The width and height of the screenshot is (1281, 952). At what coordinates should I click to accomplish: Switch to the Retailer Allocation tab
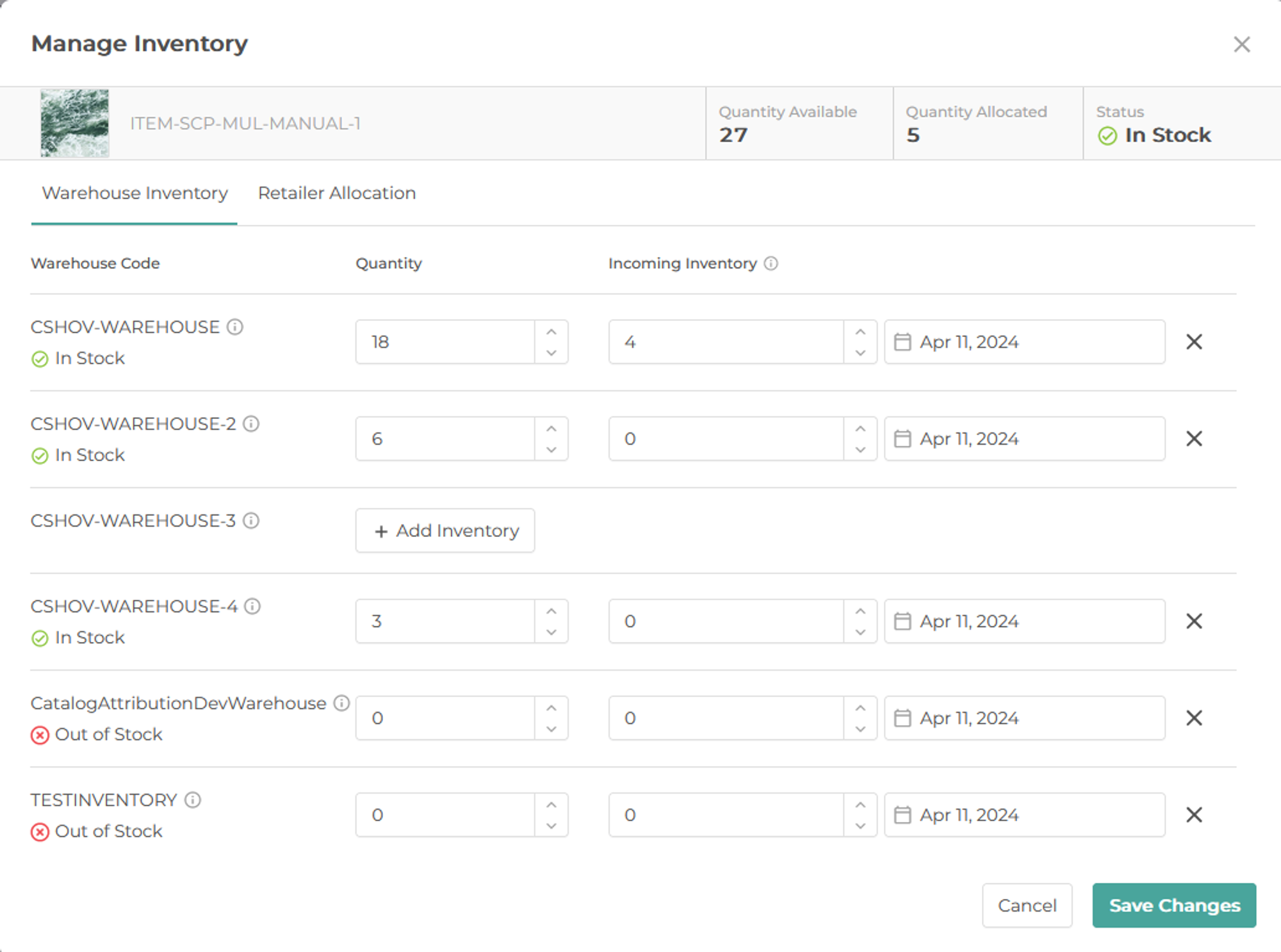click(336, 193)
